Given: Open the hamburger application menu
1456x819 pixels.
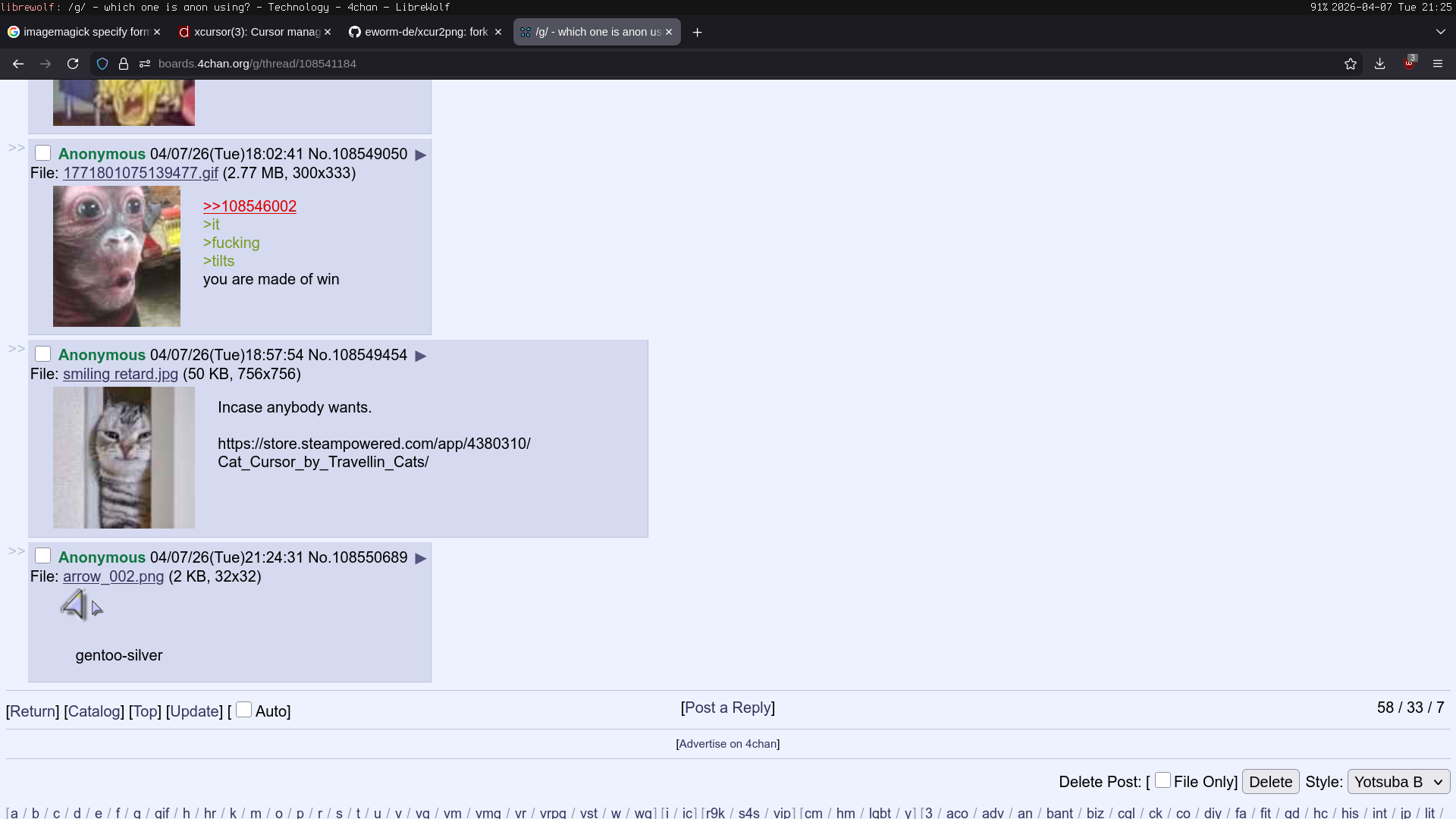Looking at the screenshot, I should (1438, 64).
